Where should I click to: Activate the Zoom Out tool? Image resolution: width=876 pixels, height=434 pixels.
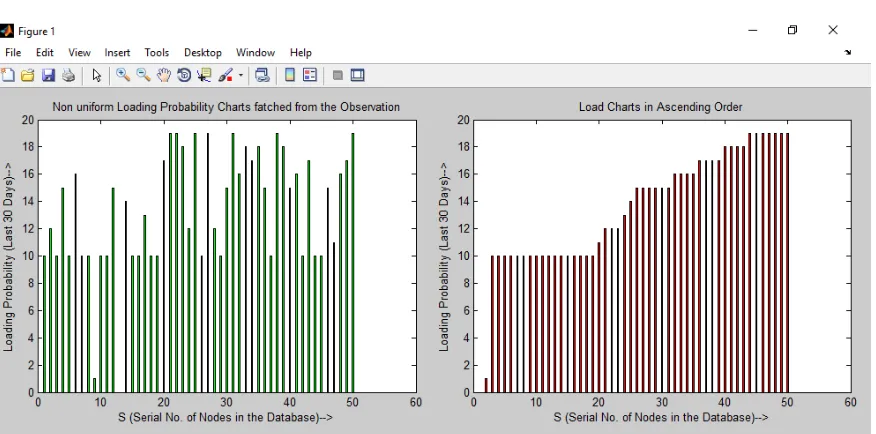(x=144, y=75)
